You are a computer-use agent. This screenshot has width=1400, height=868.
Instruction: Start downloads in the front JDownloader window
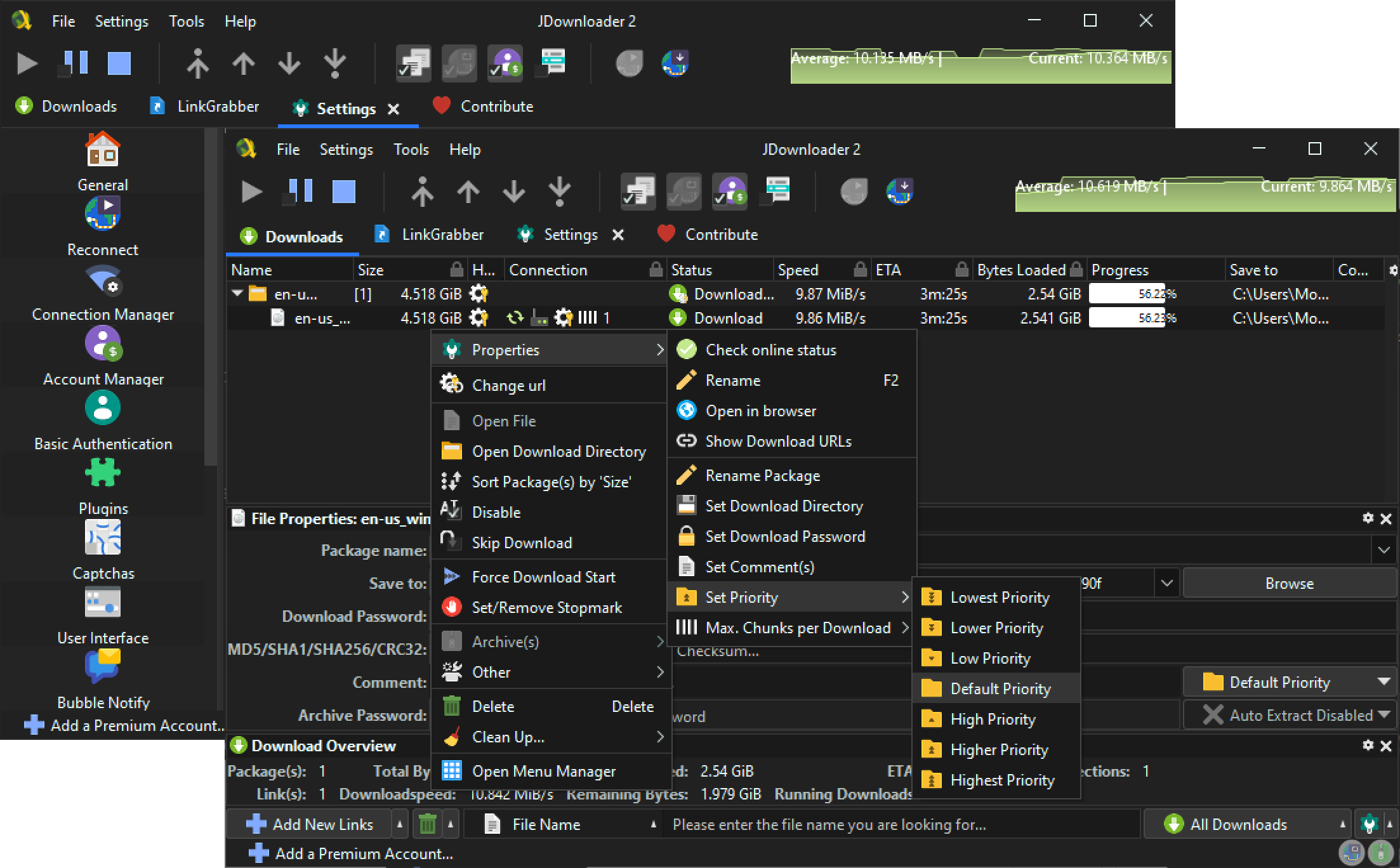252,192
